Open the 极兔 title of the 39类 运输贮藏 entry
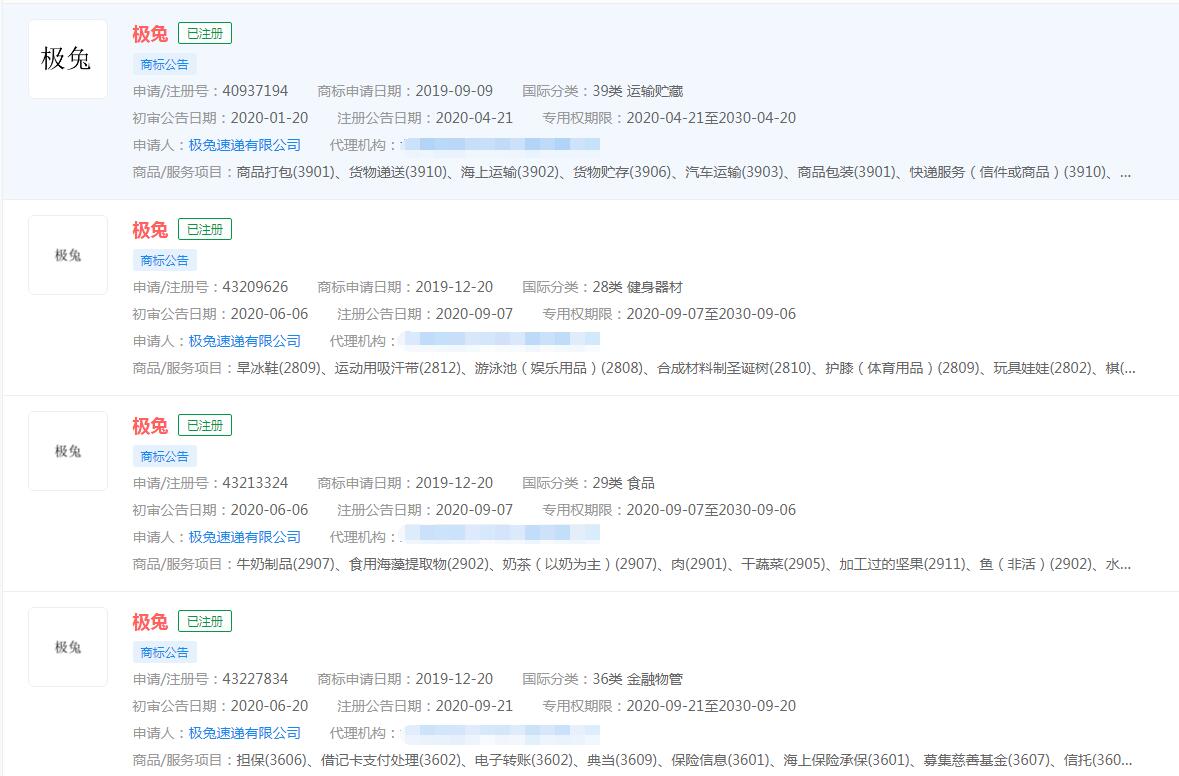 [x=150, y=34]
